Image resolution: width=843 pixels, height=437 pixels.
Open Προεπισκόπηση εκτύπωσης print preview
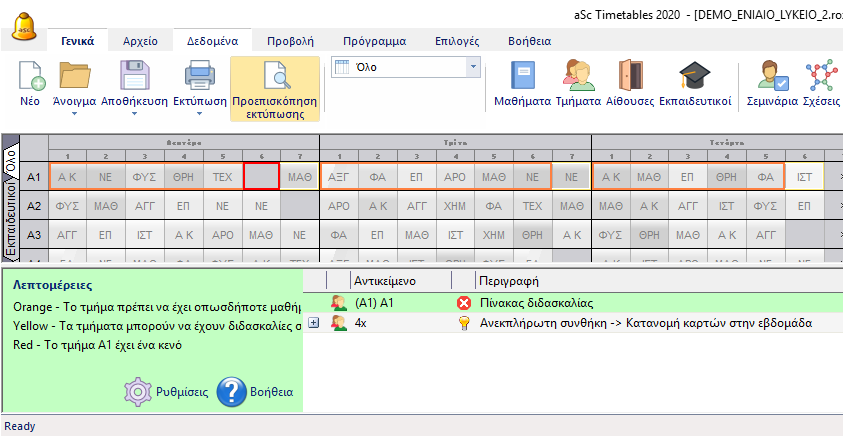tap(274, 88)
